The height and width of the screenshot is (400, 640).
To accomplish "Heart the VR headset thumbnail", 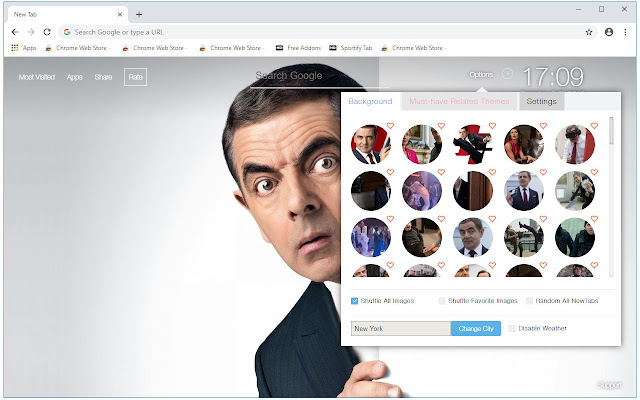I will click(594, 126).
